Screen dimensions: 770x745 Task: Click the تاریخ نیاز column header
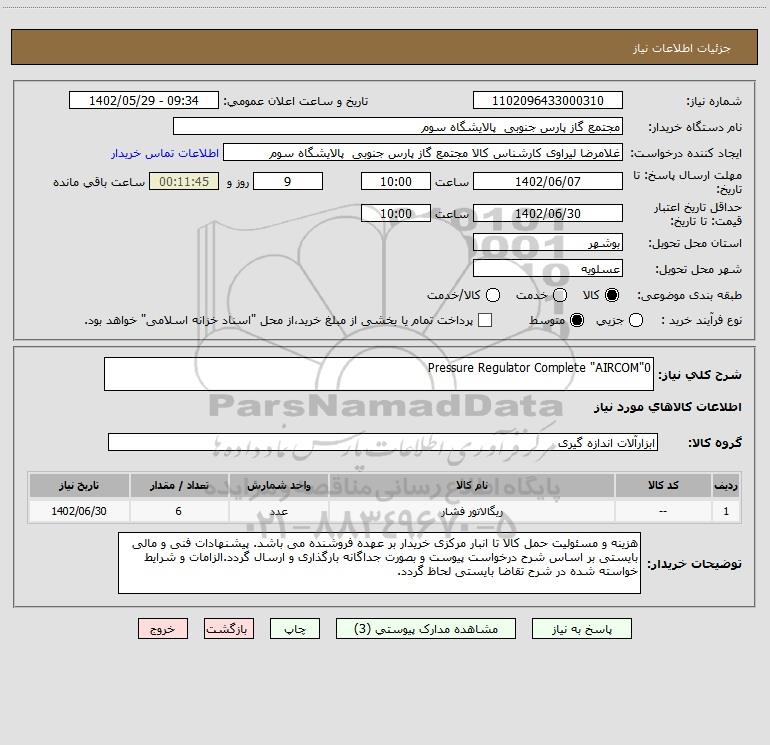[x=79, y=485]
